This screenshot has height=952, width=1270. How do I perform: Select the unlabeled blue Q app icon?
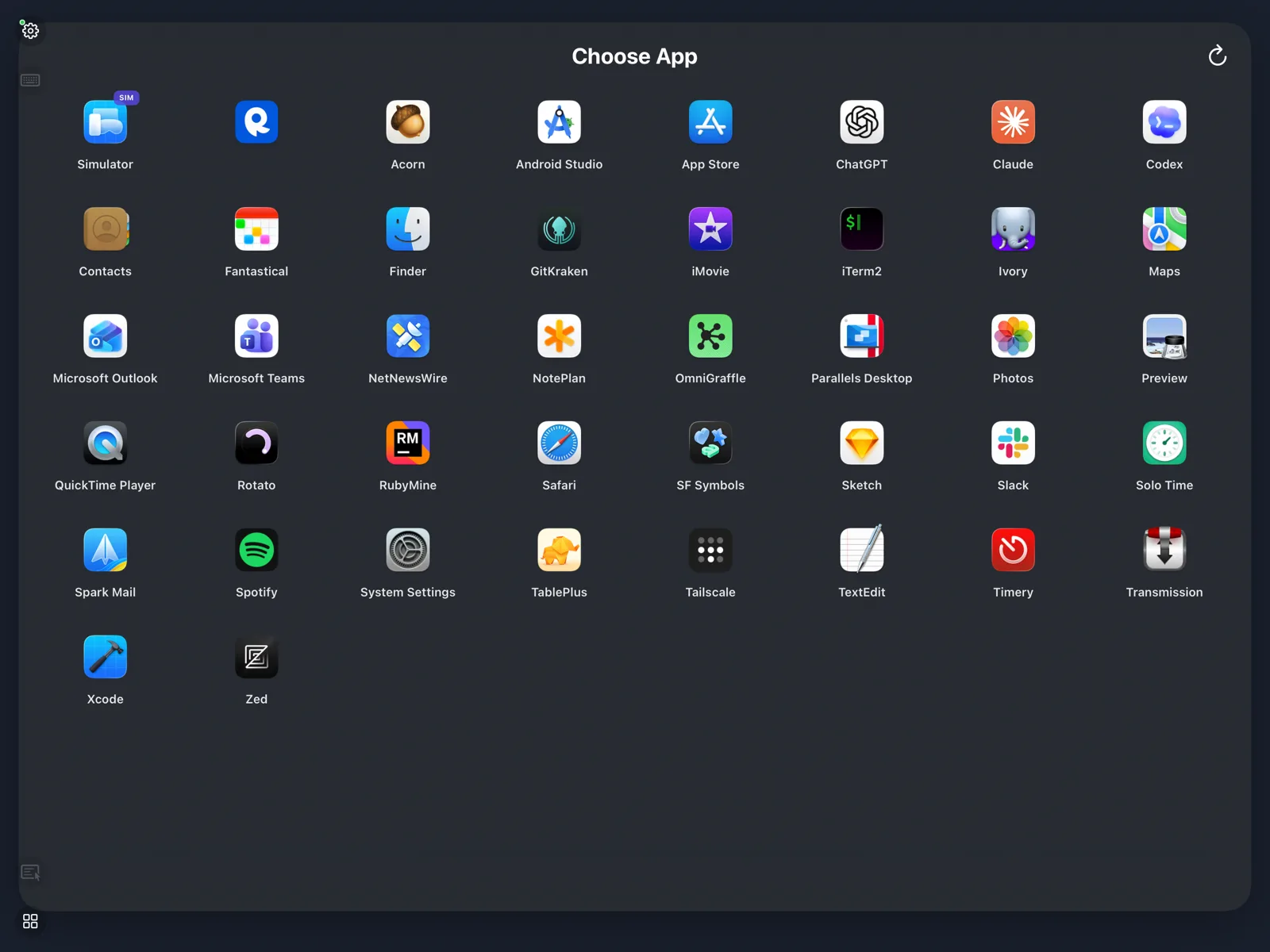256,122
